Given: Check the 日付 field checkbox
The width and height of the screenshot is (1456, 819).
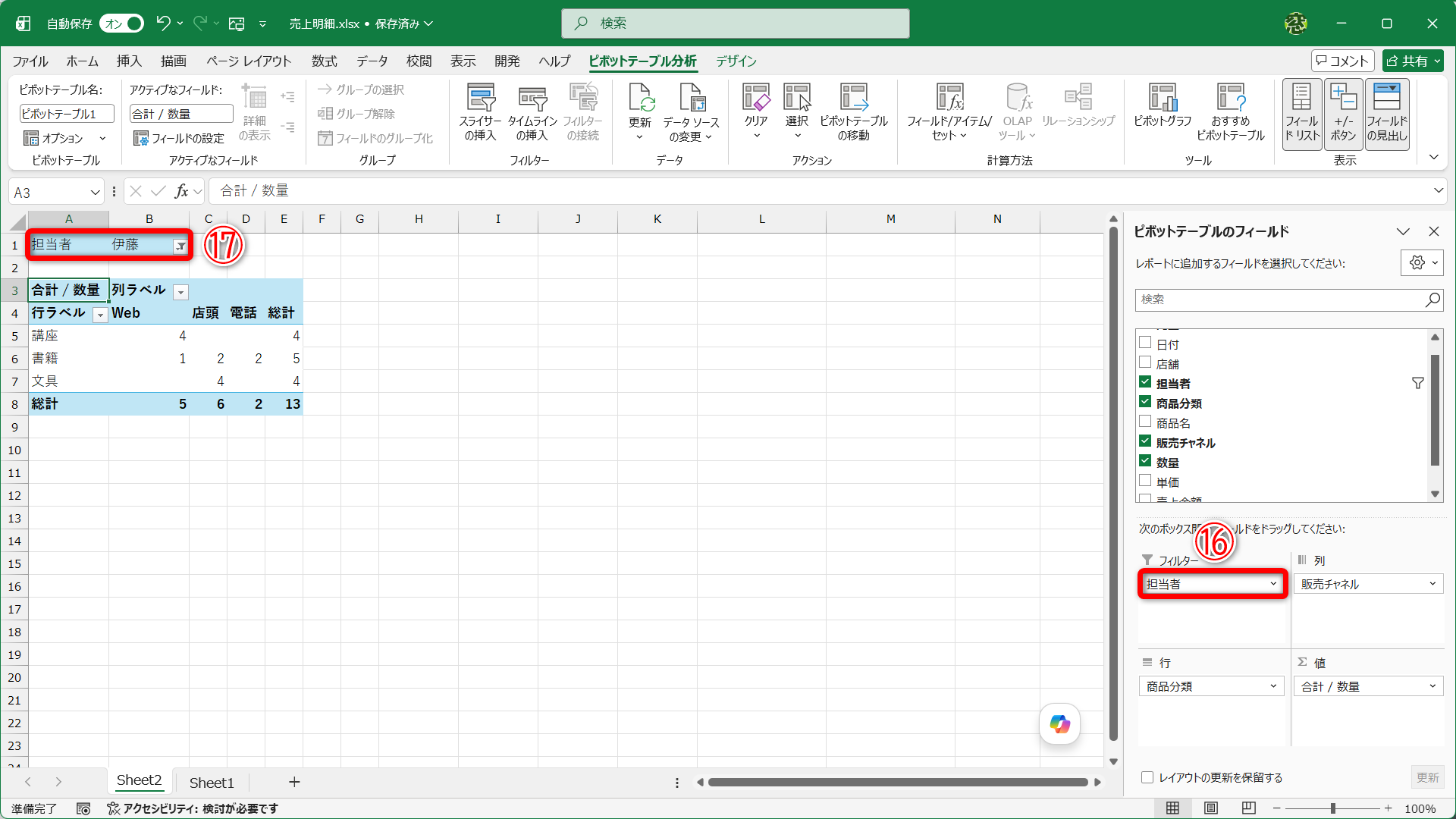Looking at the screenshot, I should [x=1145, y=343].
